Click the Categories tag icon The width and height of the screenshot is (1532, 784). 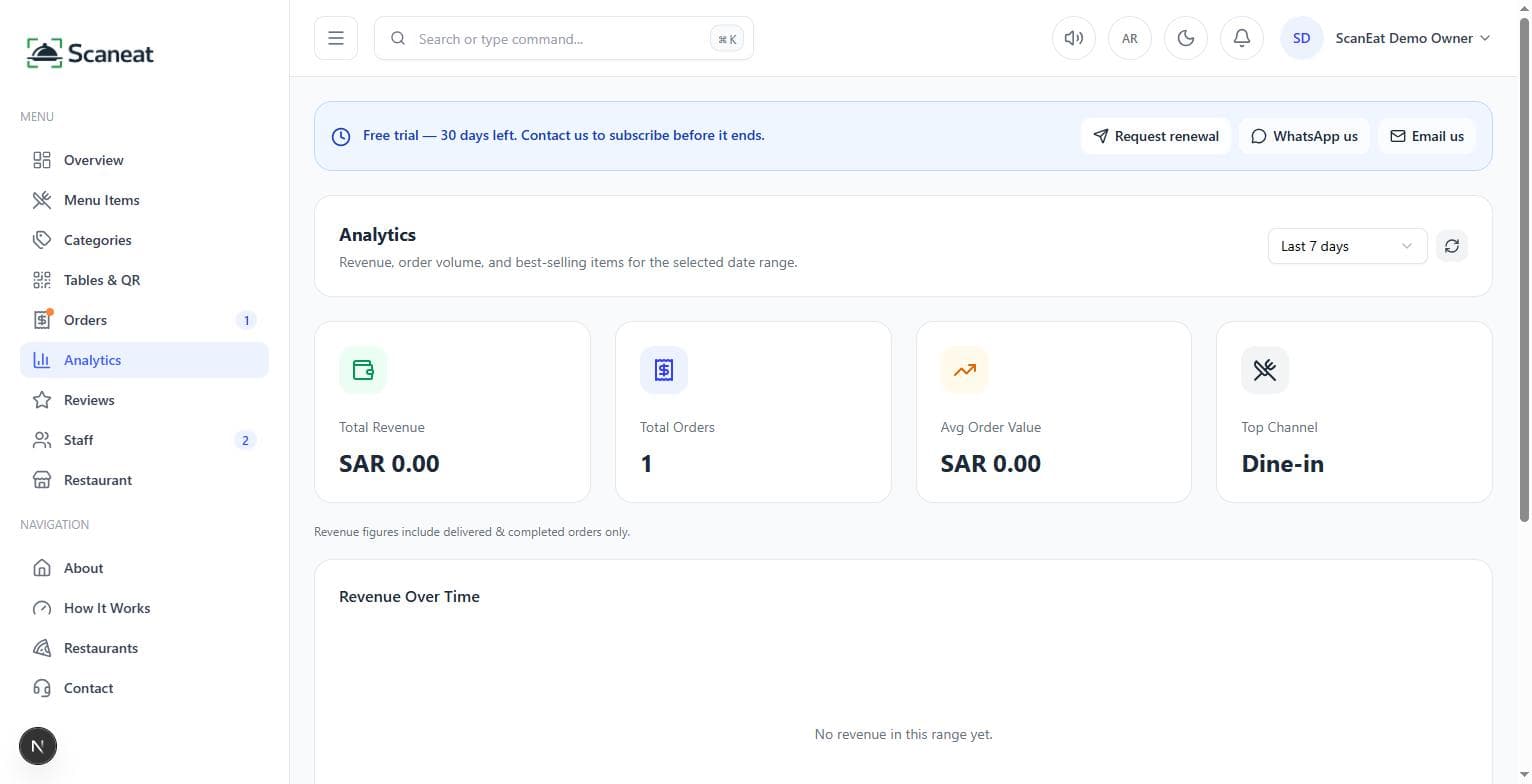42,240
